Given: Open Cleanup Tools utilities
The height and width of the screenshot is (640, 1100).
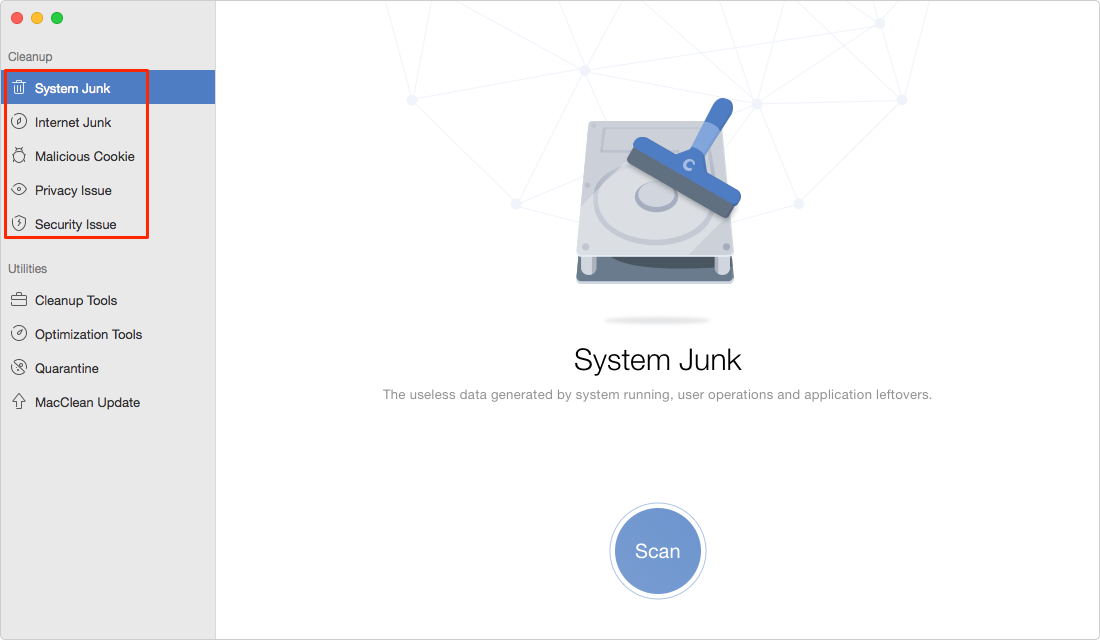Looking at the screenshot, I should [108, 300].
